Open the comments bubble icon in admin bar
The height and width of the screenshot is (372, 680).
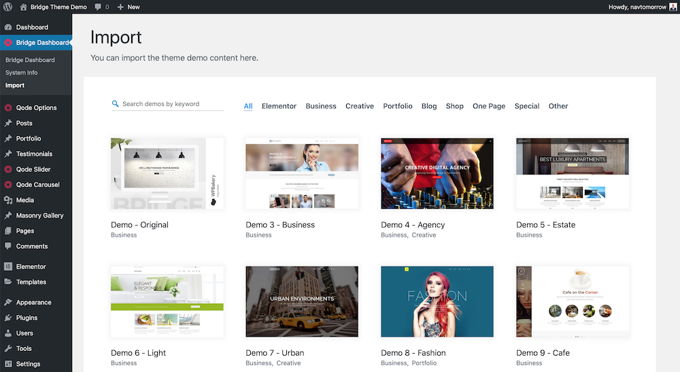pyautogui.click(x=98, y=7)
